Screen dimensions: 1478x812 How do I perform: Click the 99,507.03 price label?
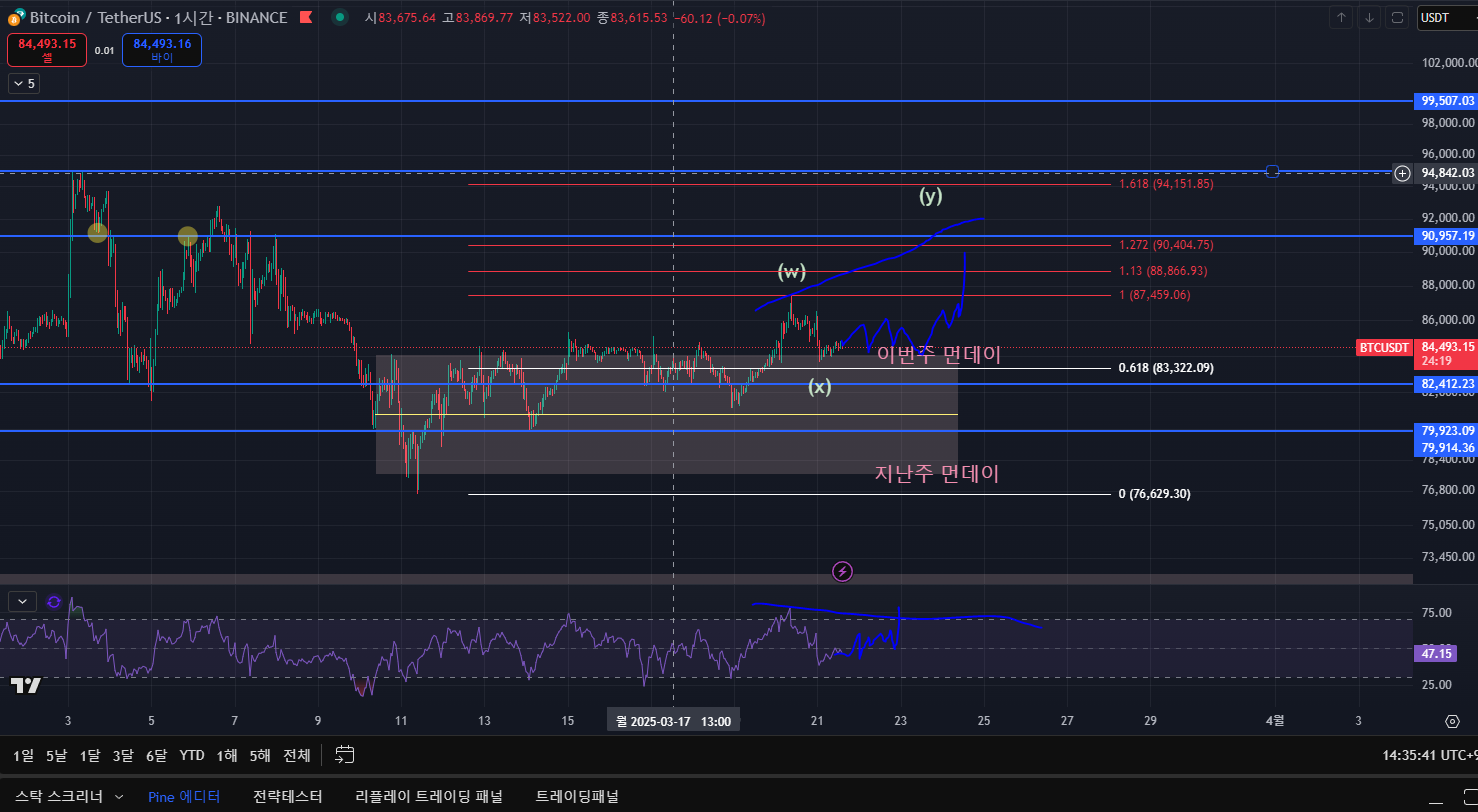click(1447, 101)
